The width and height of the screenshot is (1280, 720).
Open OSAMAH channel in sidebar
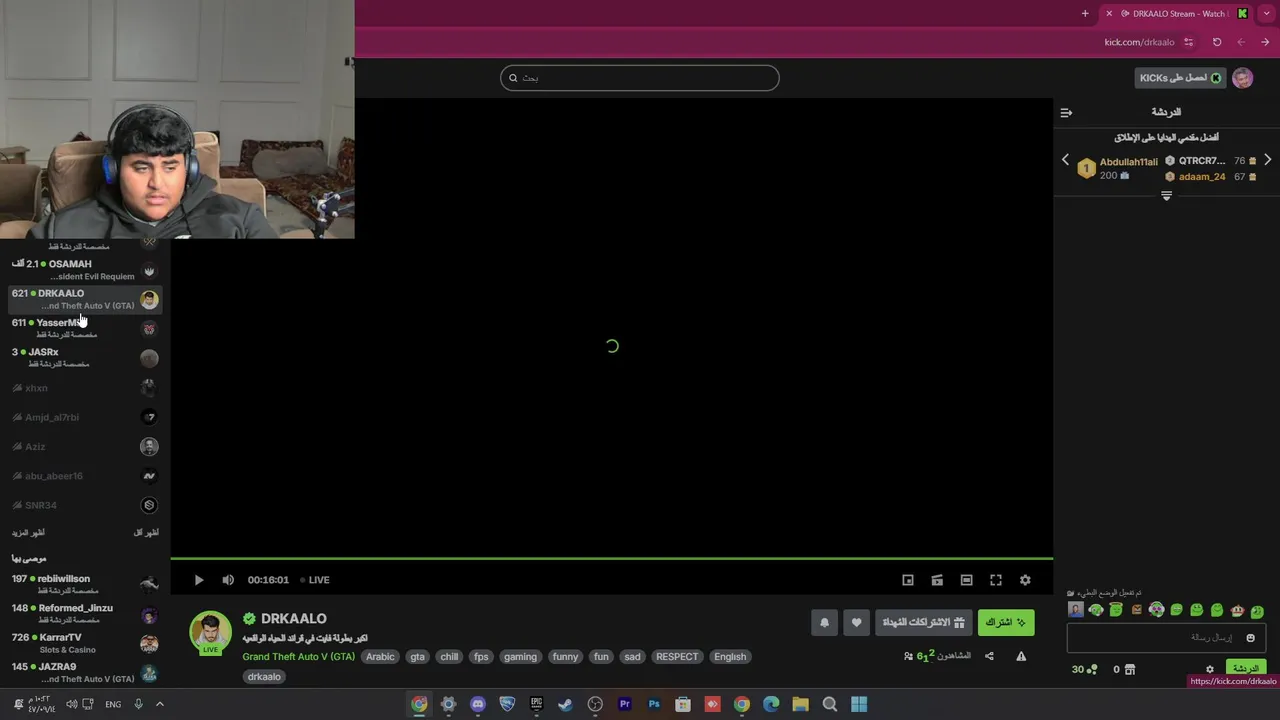pos(85,270)
